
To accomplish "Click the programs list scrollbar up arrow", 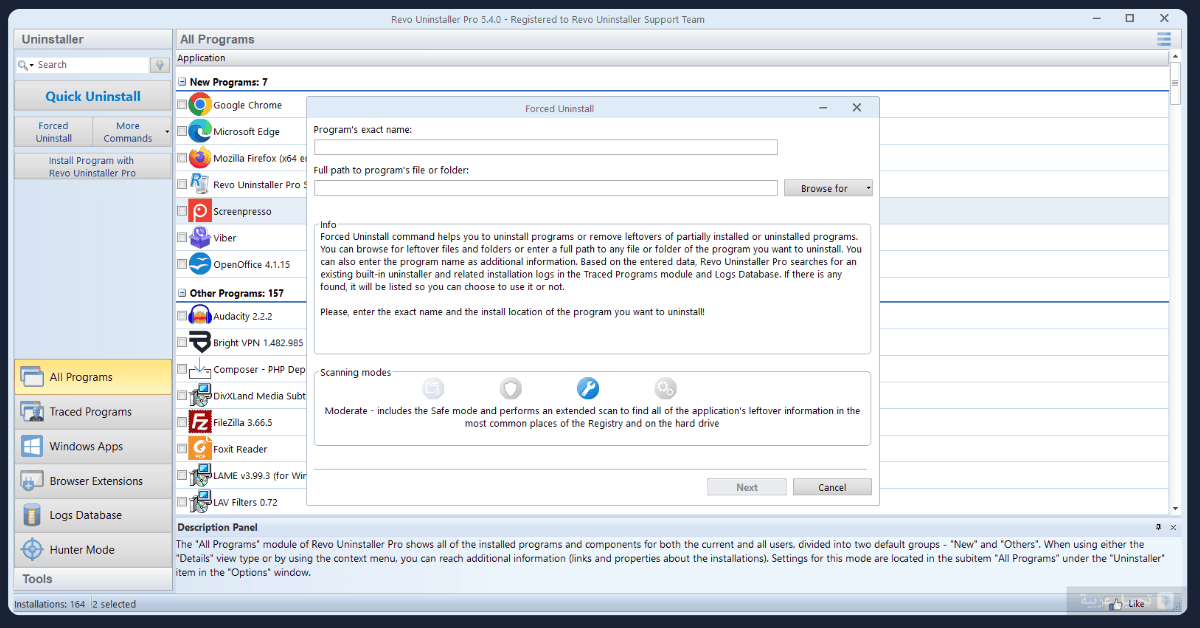I will [x=1175, y=57].
